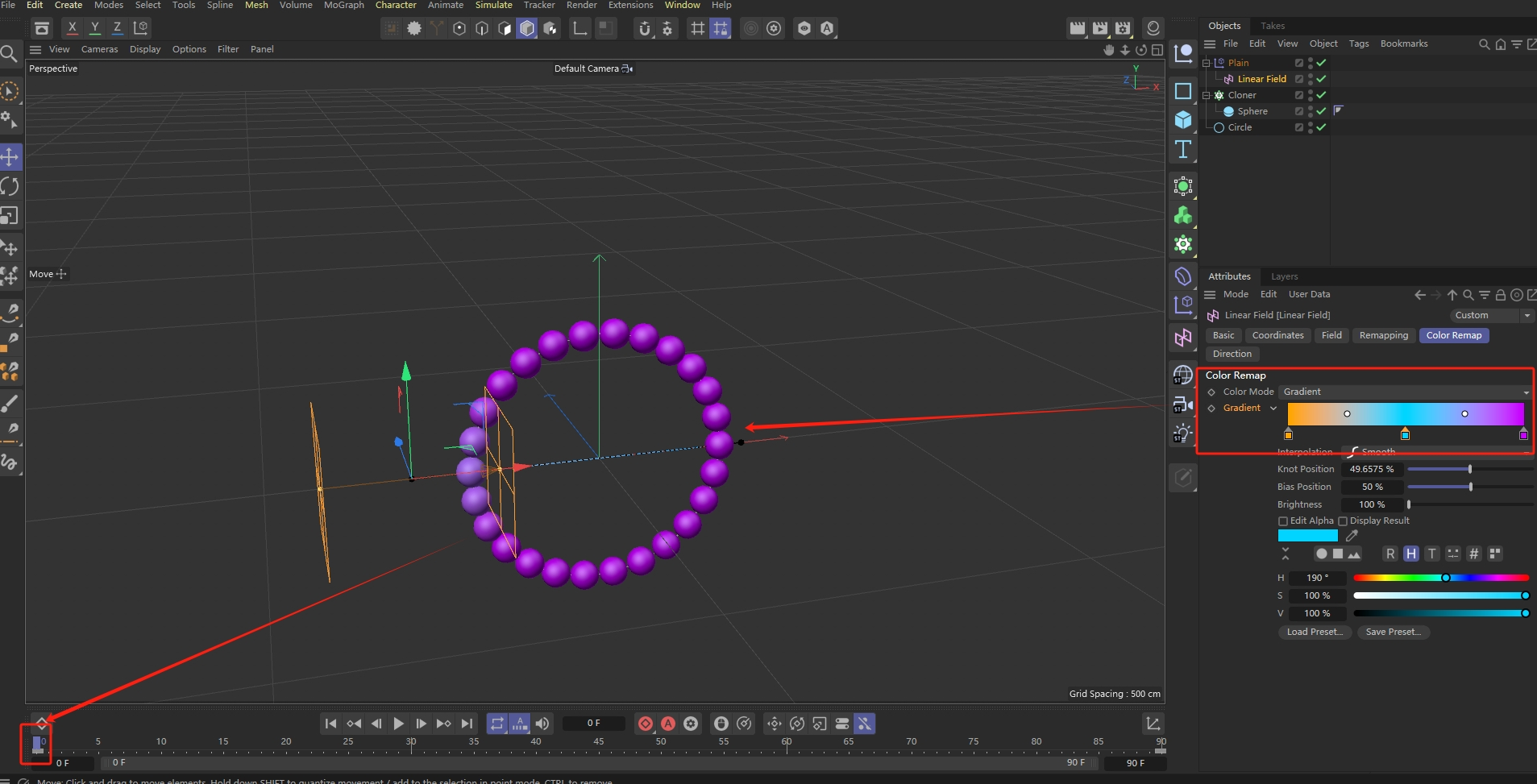Switch to the Layers tab
The width and height of the screenshot is (1537, 784).
coord(1285,276)
